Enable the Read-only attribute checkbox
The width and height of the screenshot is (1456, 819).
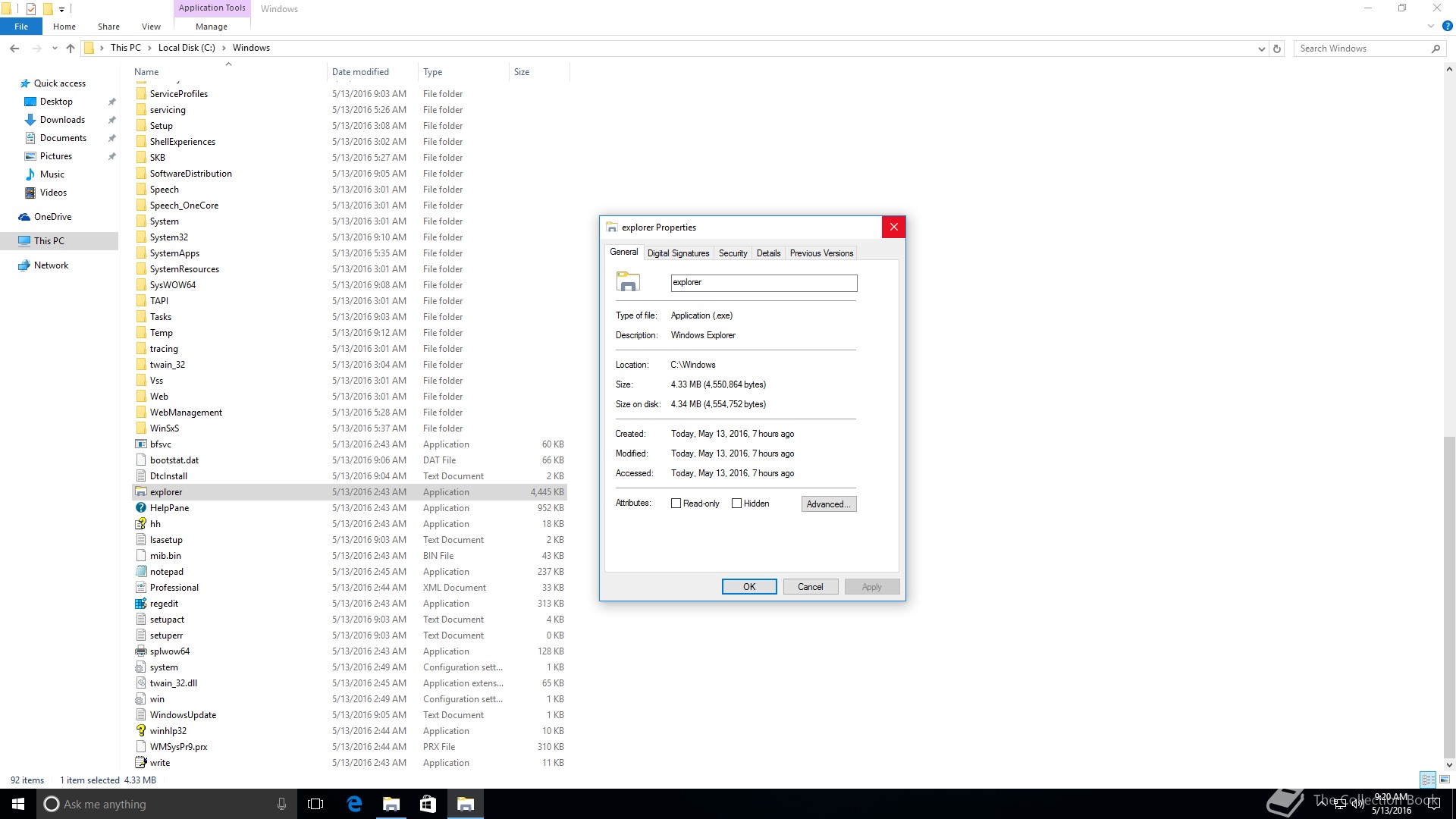point(676,504)
